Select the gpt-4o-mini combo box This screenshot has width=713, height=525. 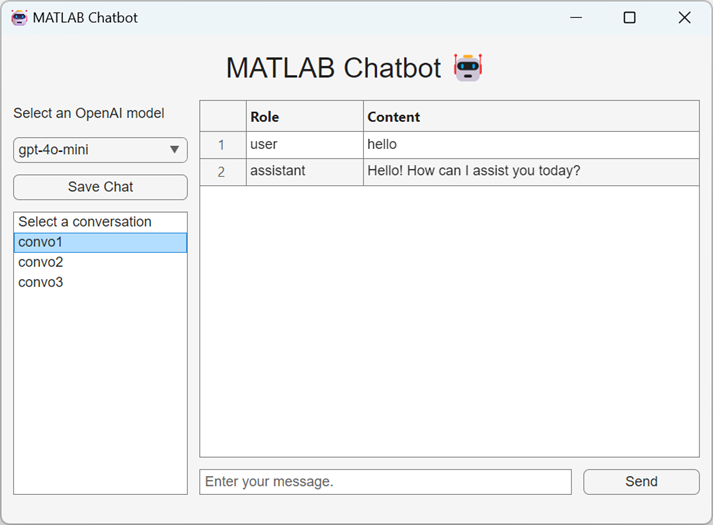point(90,150)
